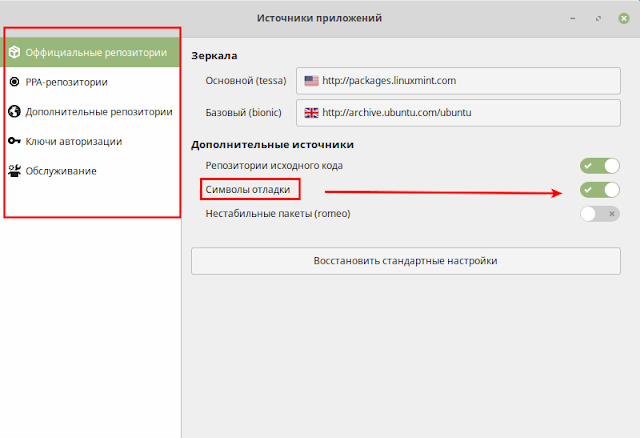
Task: Click the US flag icon in main mirror
Action: point(311,80)
